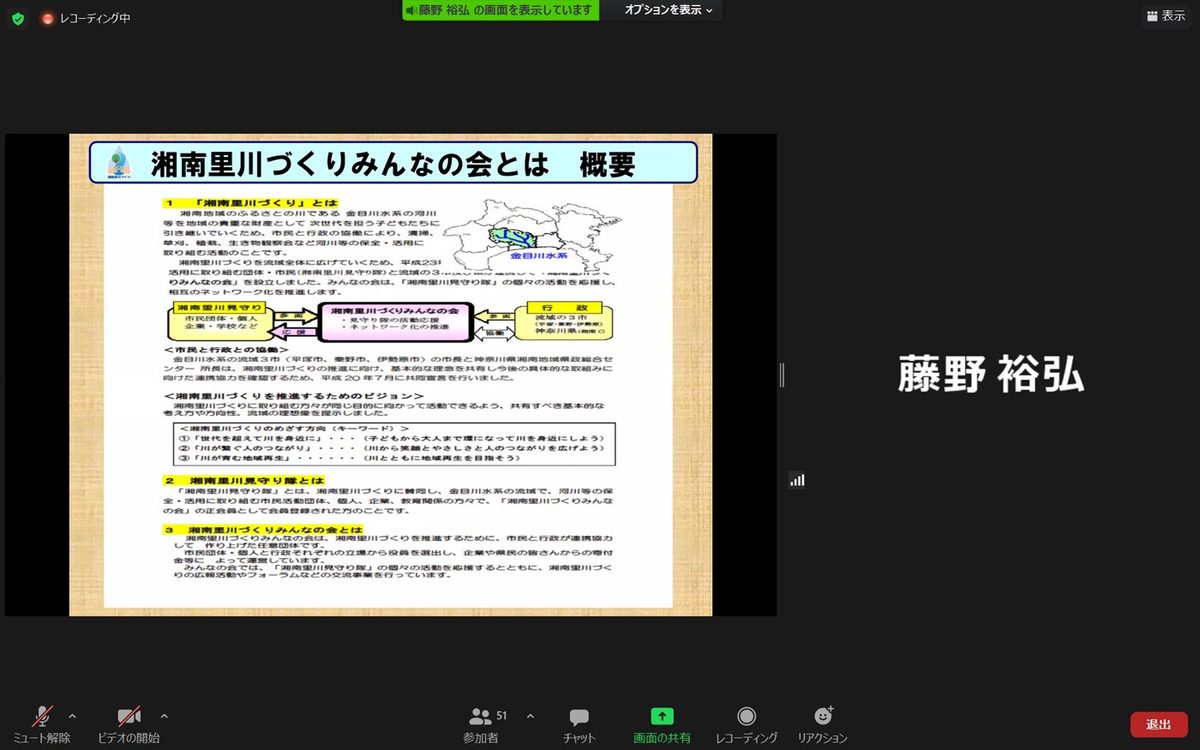
Task: Expand audio options arrow beside microphone
Action: pos(72,716)
